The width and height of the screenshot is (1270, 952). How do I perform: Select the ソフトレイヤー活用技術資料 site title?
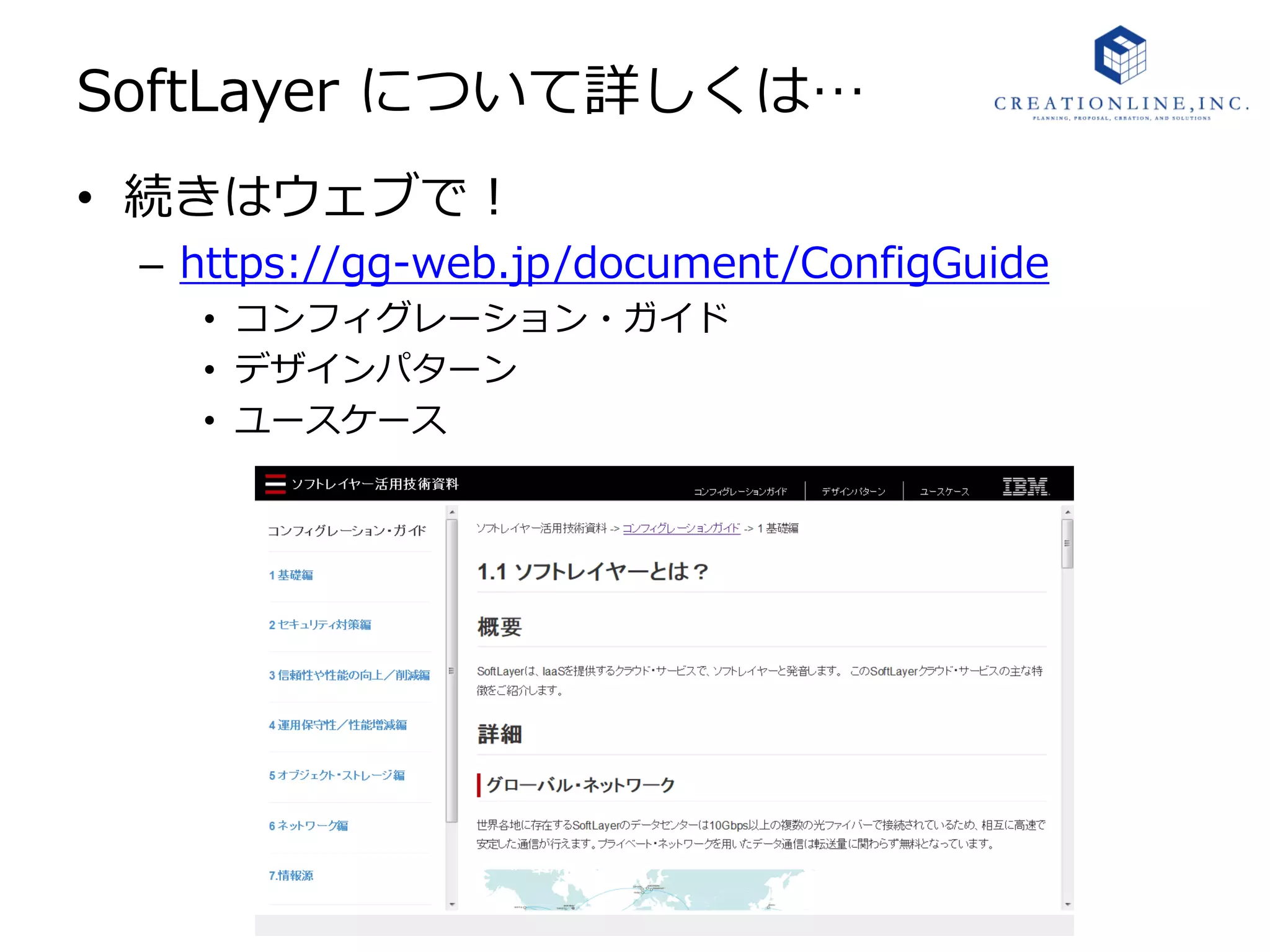tap(375, 484)
